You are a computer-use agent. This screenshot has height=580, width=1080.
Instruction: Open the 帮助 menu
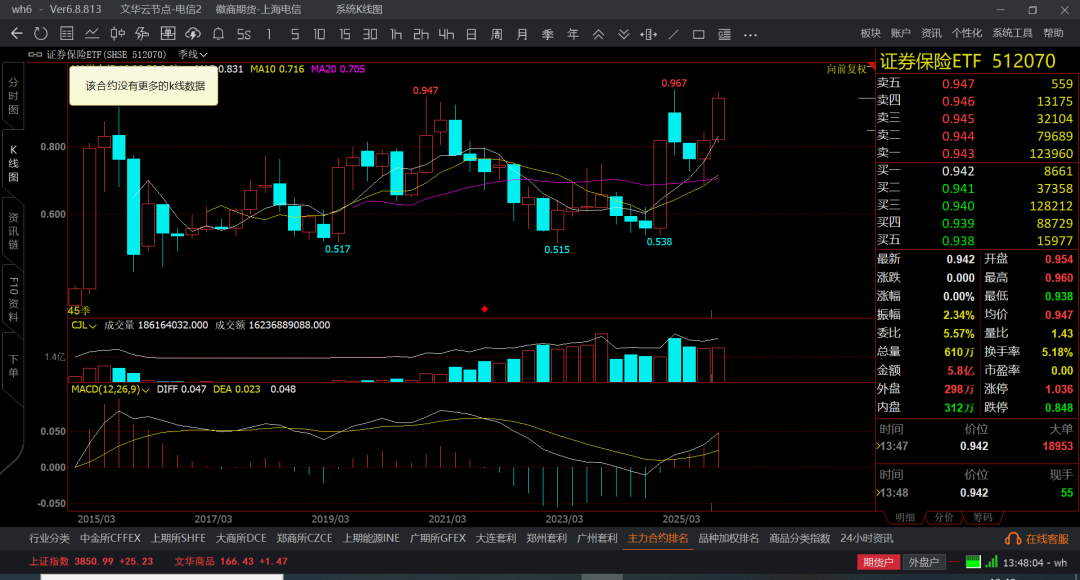click(1054, 33)
